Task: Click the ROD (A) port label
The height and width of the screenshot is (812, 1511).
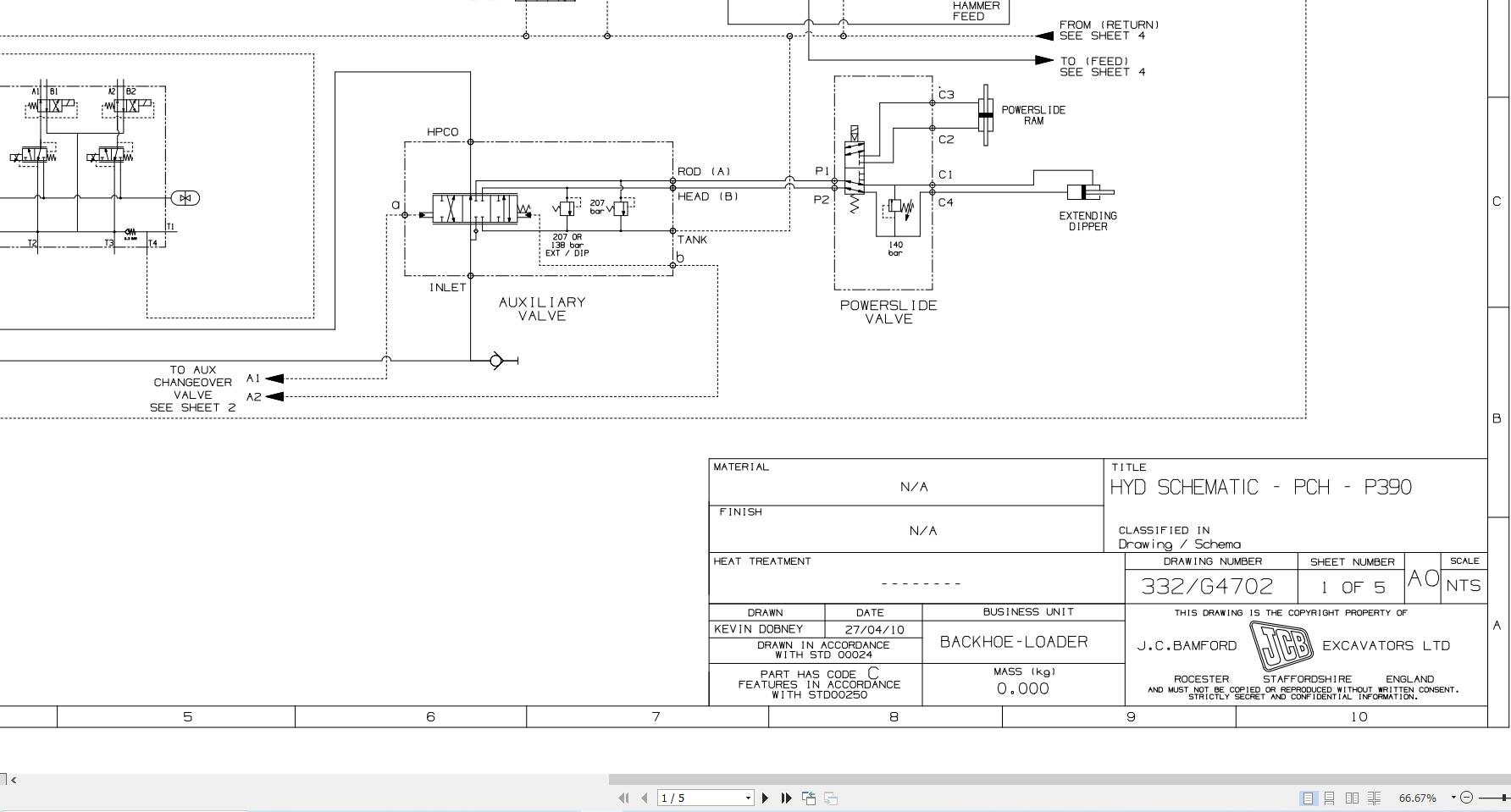Action: [704, 171]
